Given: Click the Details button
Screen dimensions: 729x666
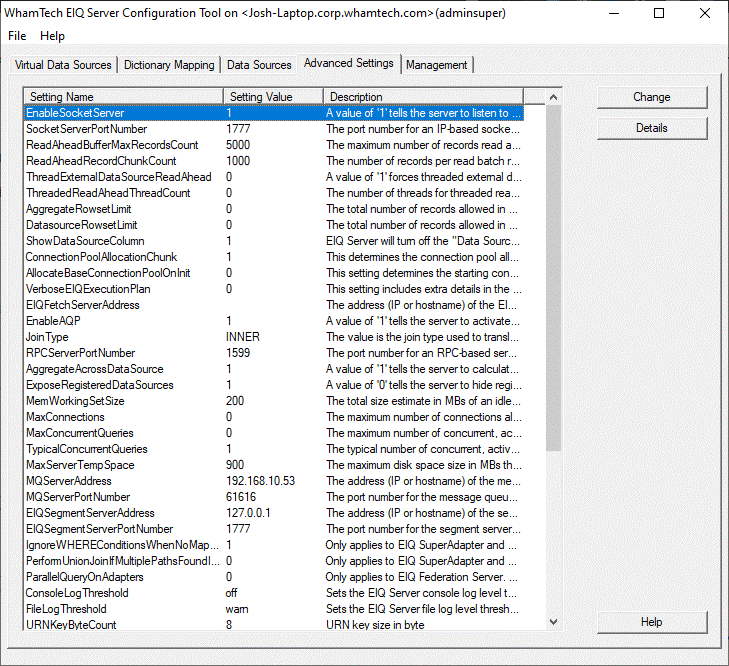Looking at the screenshot, I should tap(652, 128).
